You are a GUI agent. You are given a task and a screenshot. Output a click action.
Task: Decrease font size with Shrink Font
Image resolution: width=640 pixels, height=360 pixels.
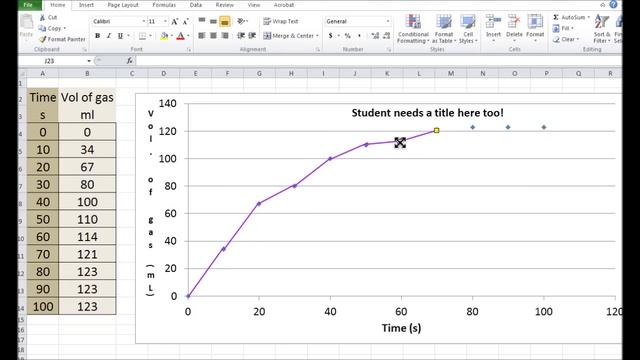coord(185,21)
